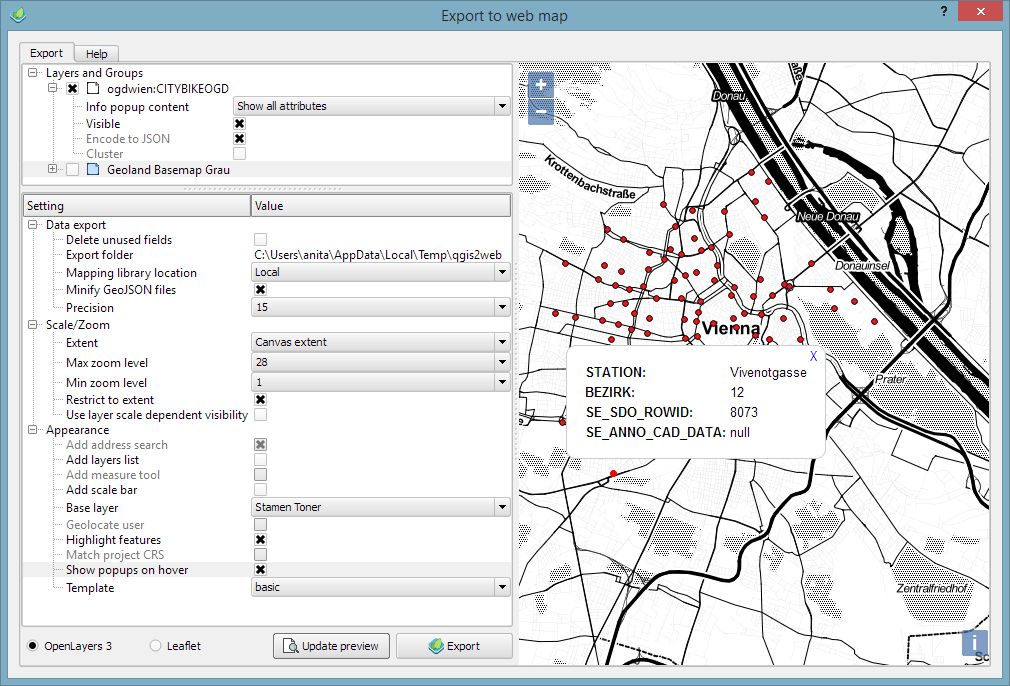Click the Export button
This screenshot has height=686, width=1010.
coord(454,645)
